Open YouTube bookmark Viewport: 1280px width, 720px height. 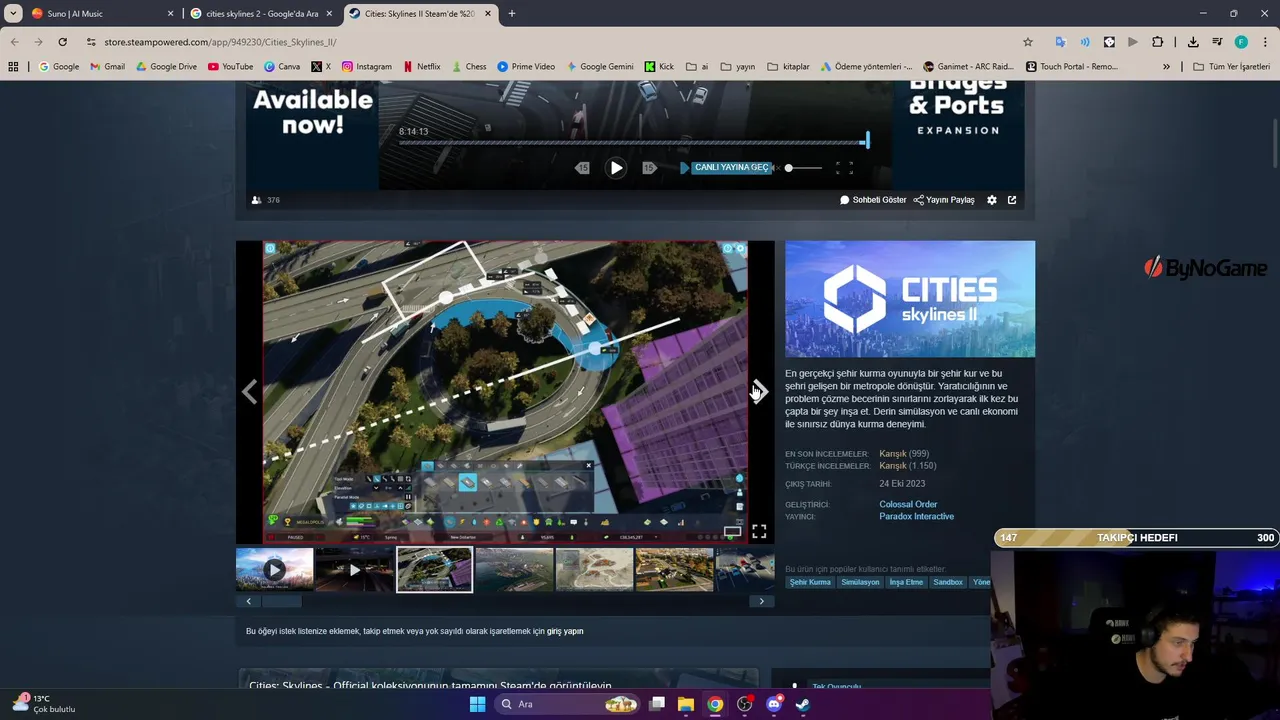(230, 67)
